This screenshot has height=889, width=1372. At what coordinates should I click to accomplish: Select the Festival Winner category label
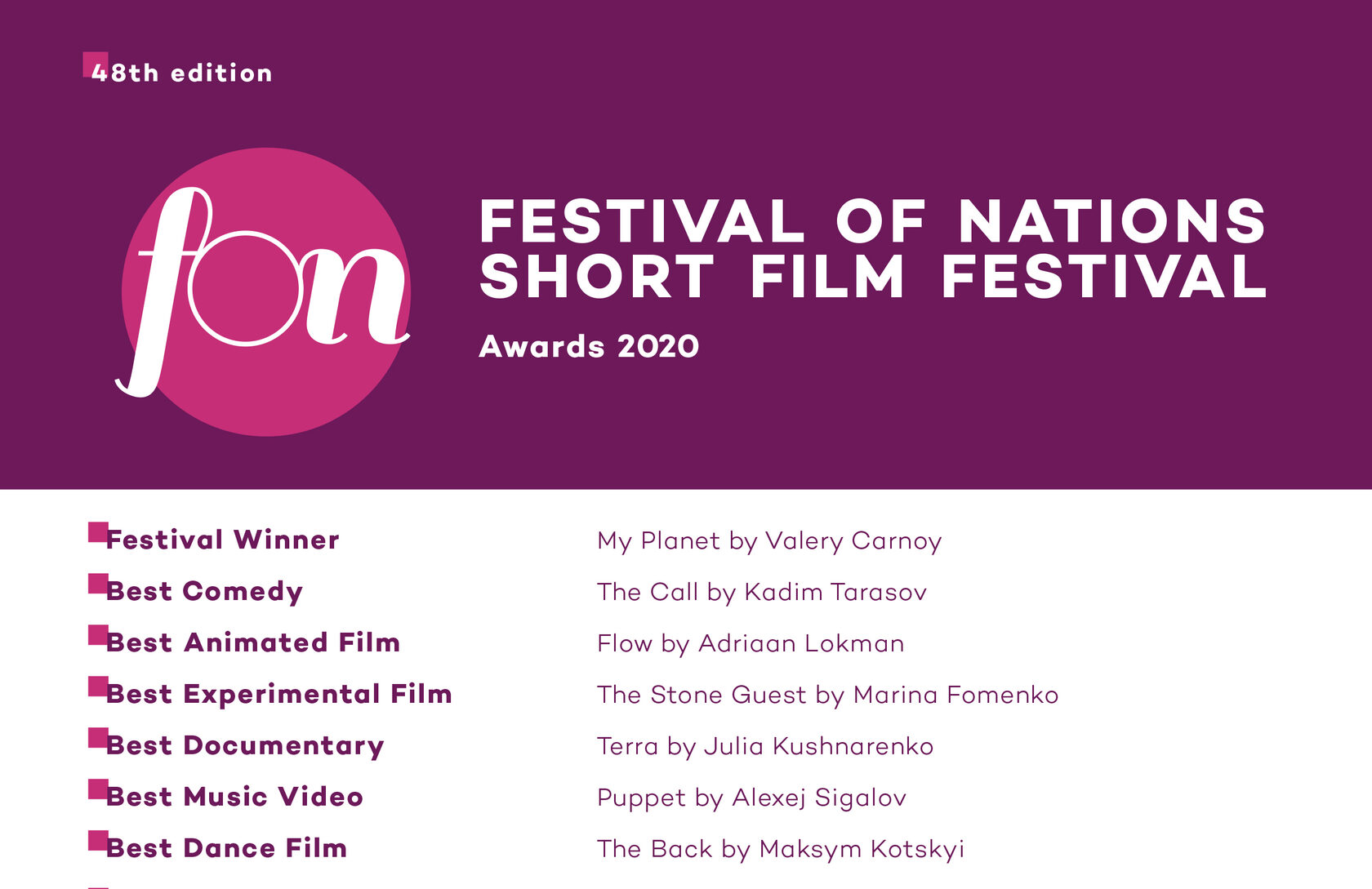[222, 540]
